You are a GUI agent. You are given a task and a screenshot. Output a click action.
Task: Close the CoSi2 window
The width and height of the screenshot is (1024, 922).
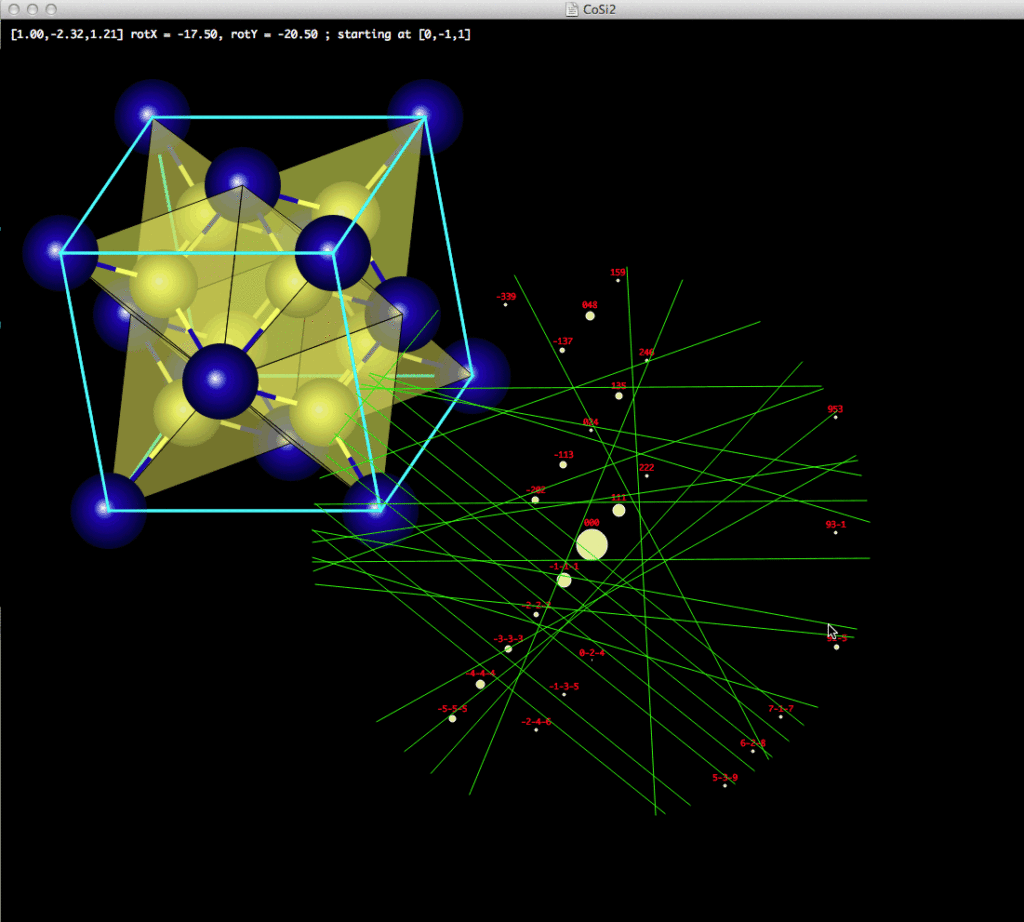[12, 9]
